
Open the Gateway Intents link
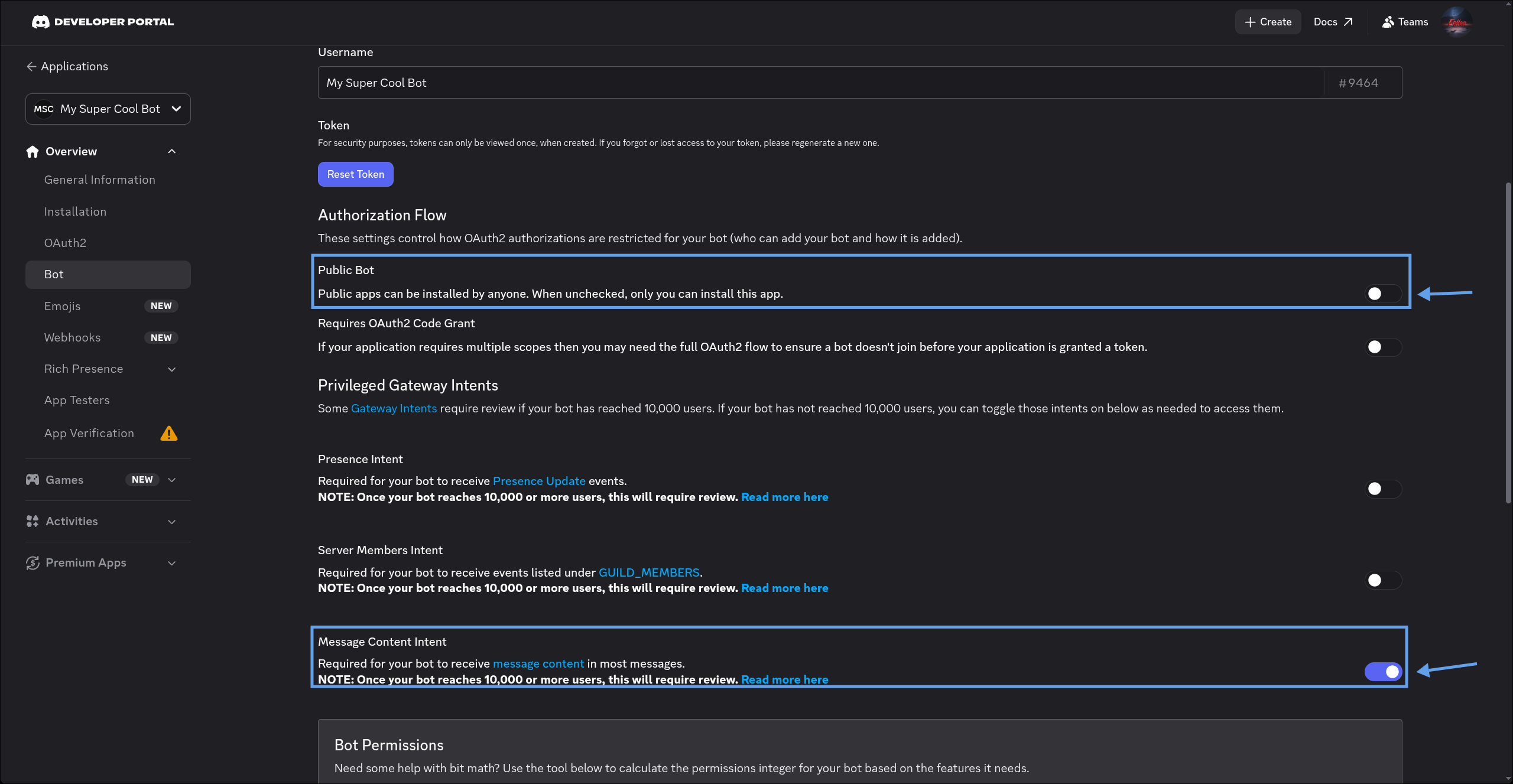[x=394, y=408]
